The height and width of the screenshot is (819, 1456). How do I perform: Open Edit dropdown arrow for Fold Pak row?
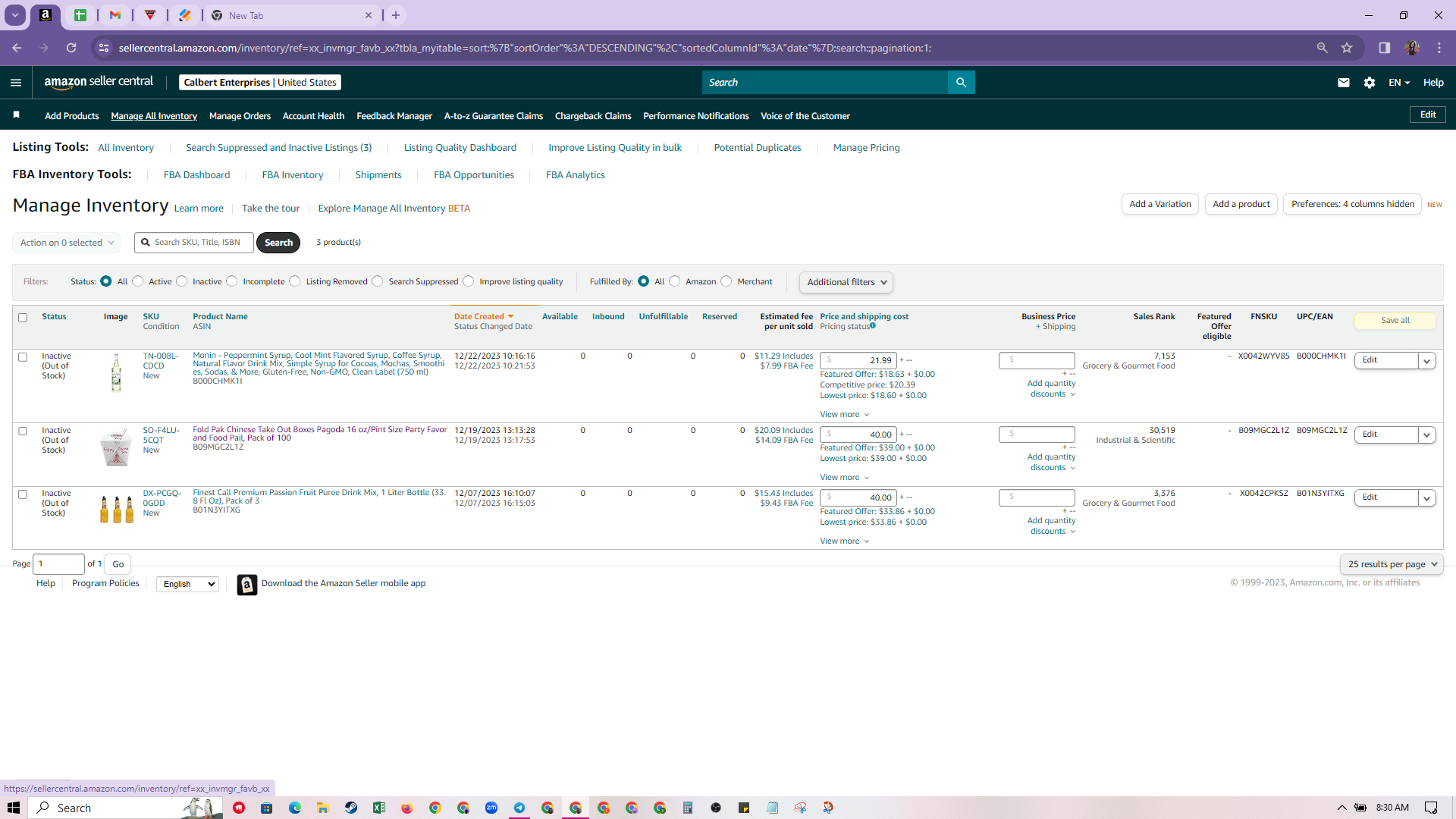tap(1427, 435)
